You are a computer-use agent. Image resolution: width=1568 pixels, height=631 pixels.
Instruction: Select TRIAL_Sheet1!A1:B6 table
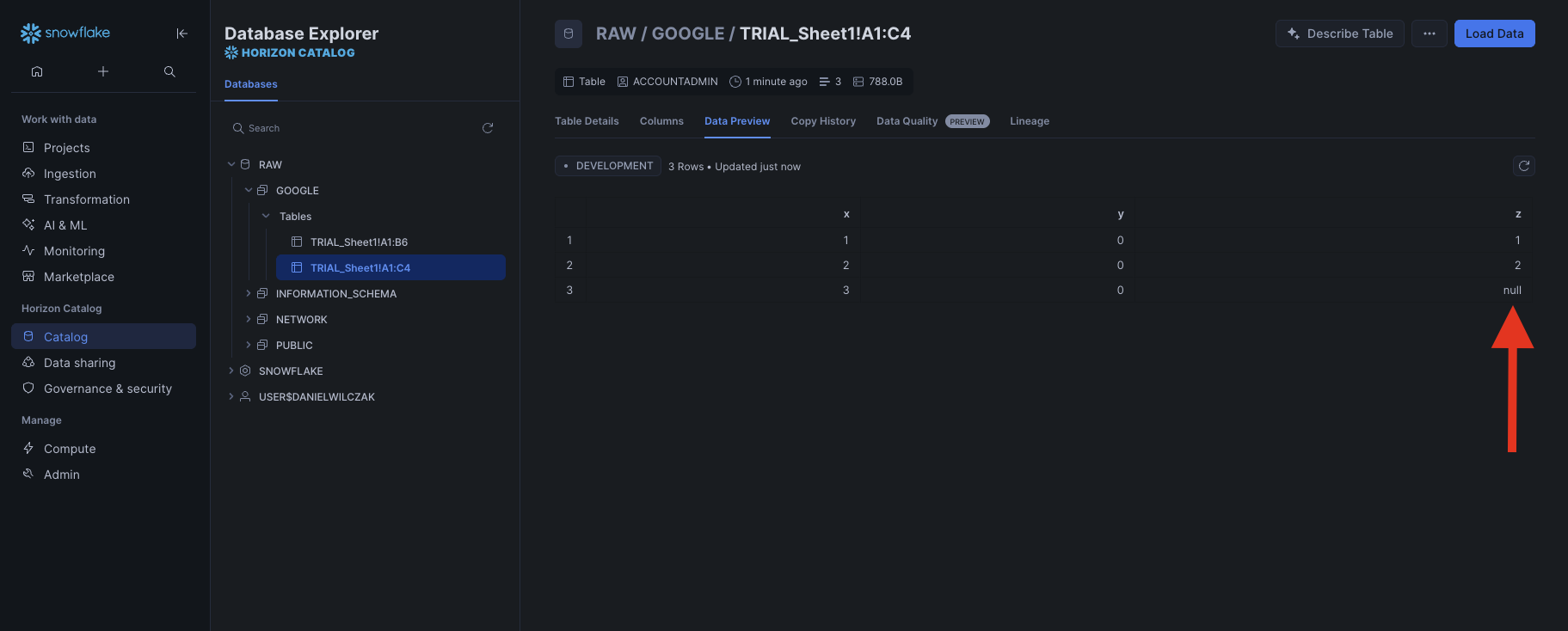[x=359, y=242]
